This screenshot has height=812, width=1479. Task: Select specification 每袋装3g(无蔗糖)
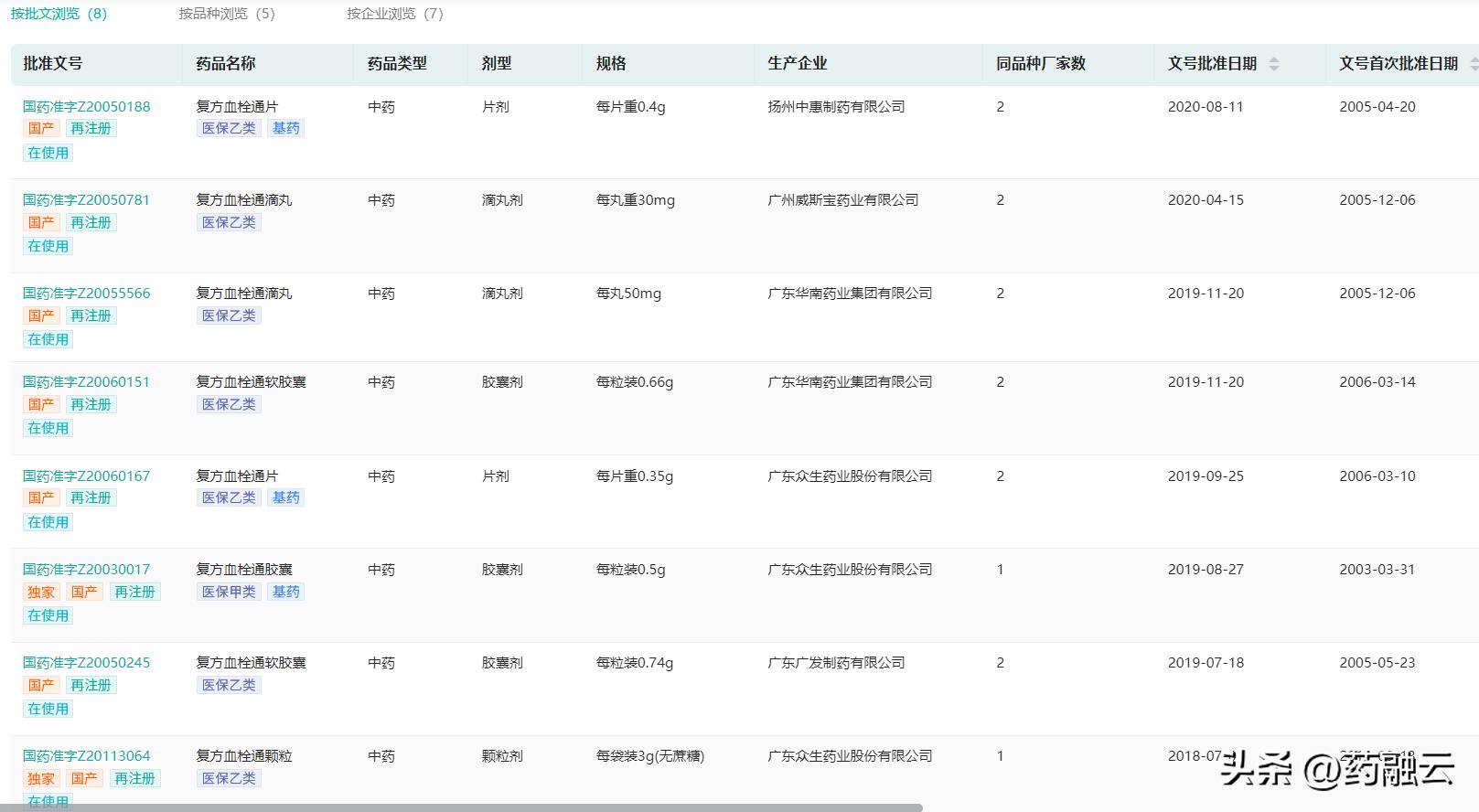(650, 755)
